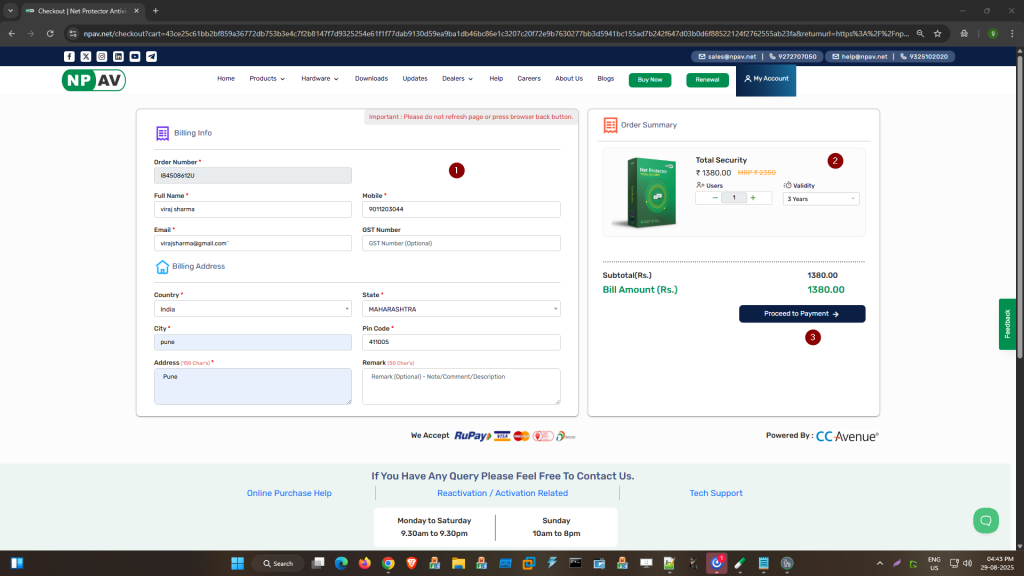Viewport: 1024px width, 576px height.
Task: Click the LinkedIn icon in header
Action: click(118, 57)
